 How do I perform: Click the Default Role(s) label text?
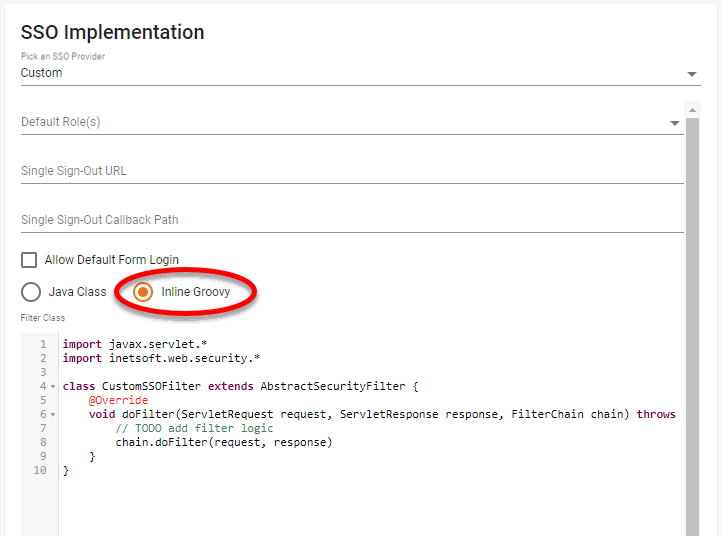pos(61,122)
